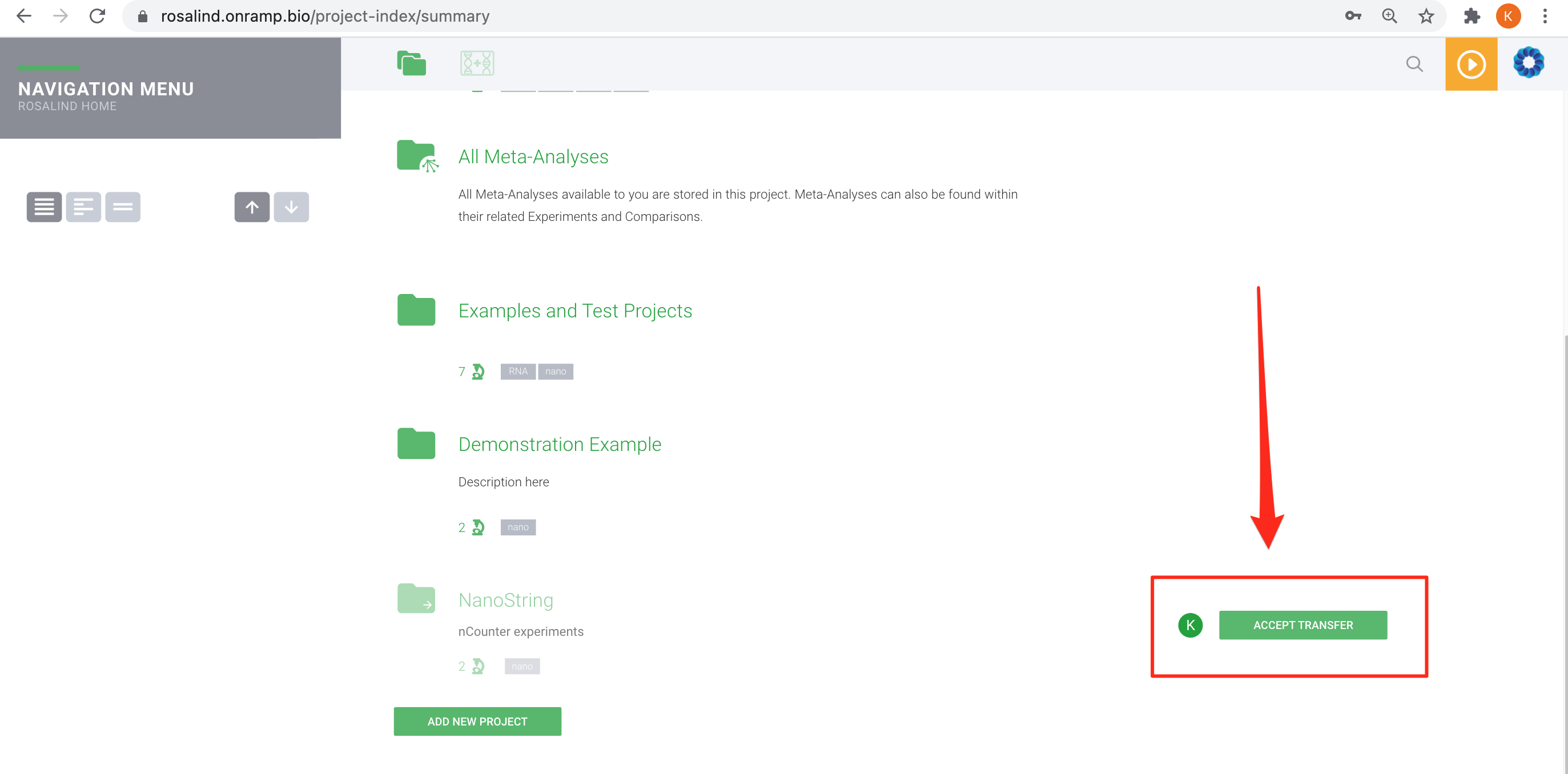Screen dimensions: 1568x774
Task: Open the All Meta-Analyses project
Action: click(x=533, y=157)
